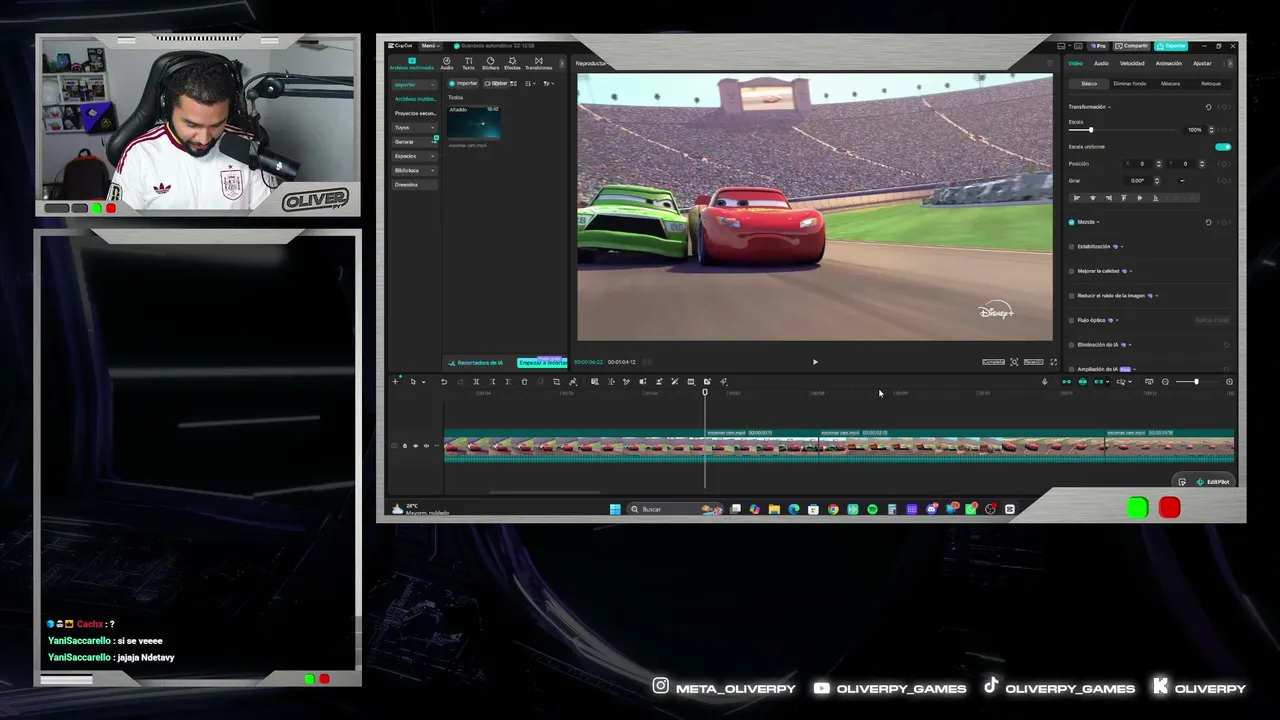1280x720 pixels.
Task: Undo the last timeline action
Action: coord(444,381)
